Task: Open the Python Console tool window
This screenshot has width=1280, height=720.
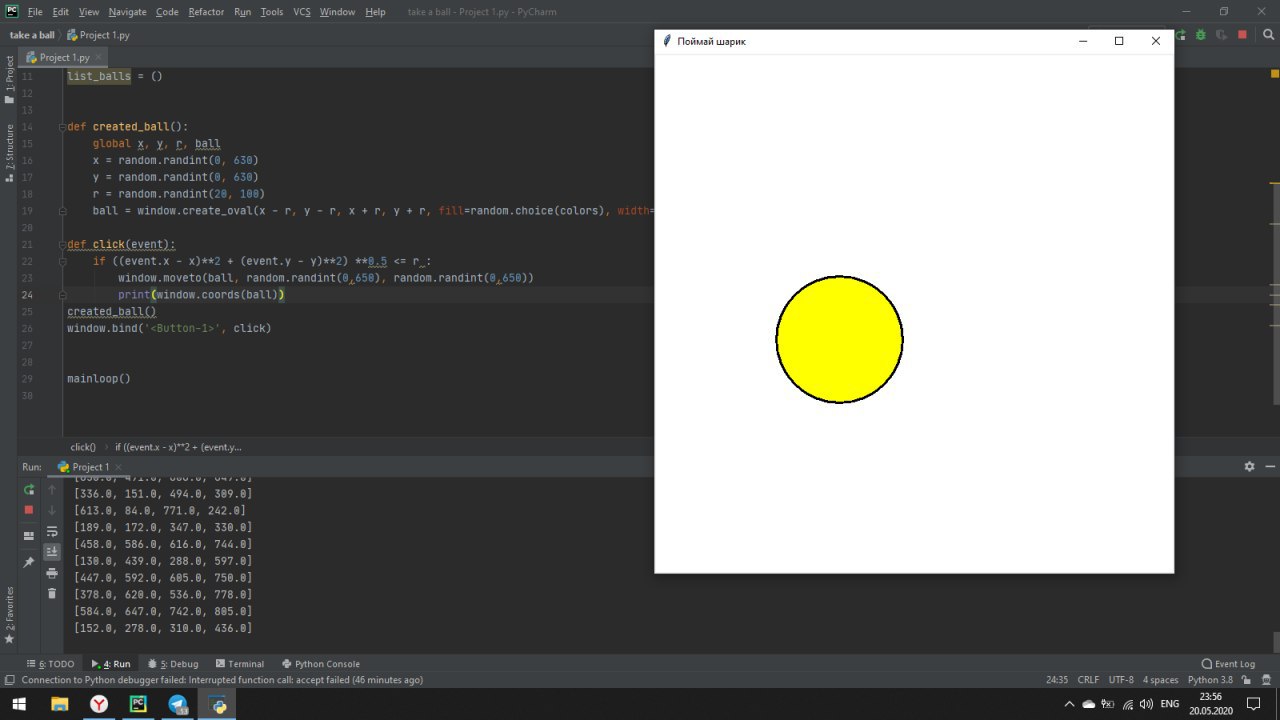Action: point(321,664)
